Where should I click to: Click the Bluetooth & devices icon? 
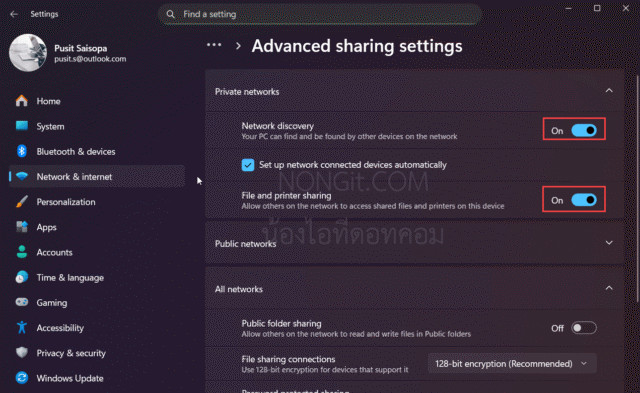tap(22, 151)
